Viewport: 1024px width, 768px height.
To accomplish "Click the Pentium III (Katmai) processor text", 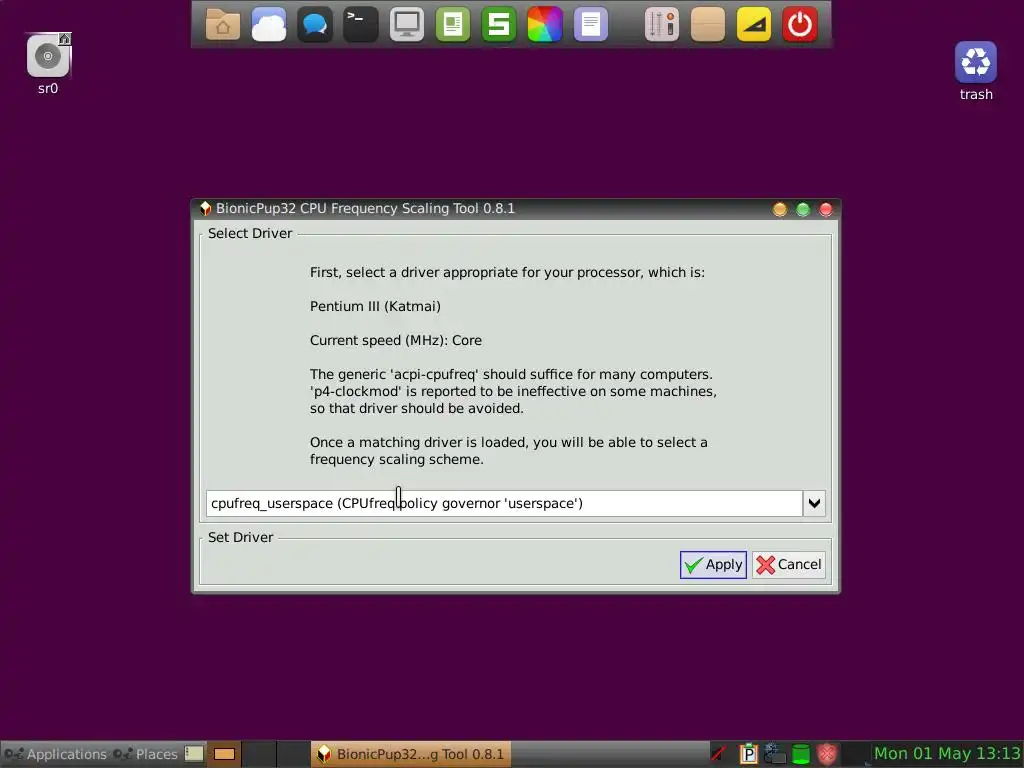I will [376, 306].
